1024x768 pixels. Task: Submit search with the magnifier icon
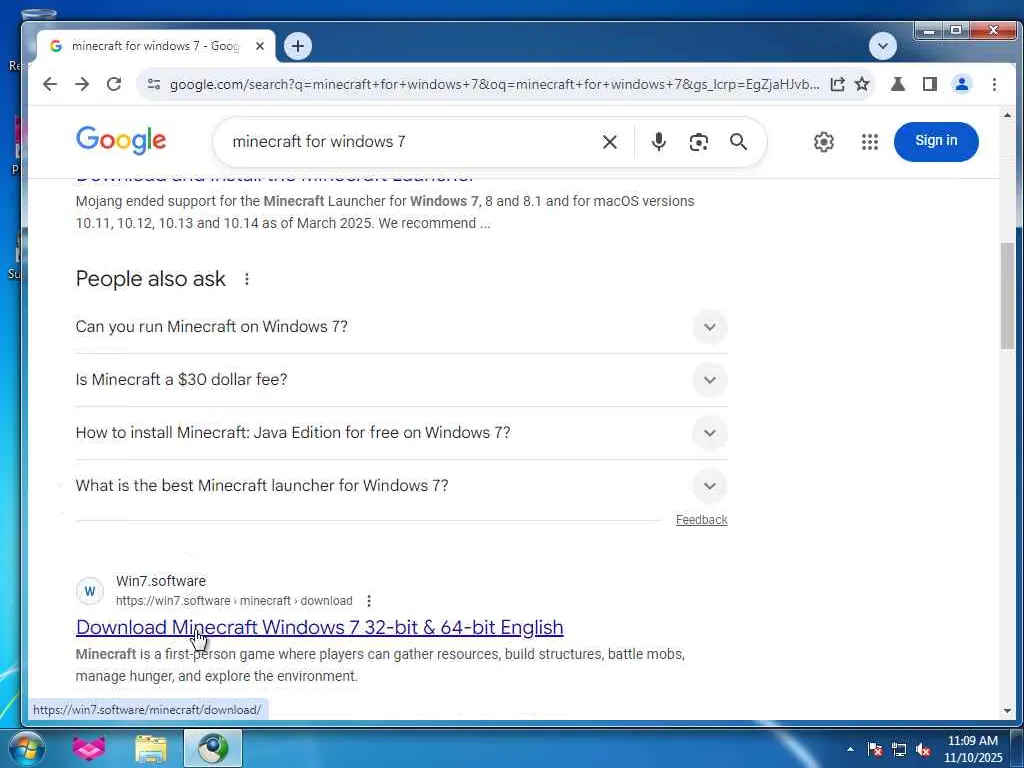tap(739, 142)
